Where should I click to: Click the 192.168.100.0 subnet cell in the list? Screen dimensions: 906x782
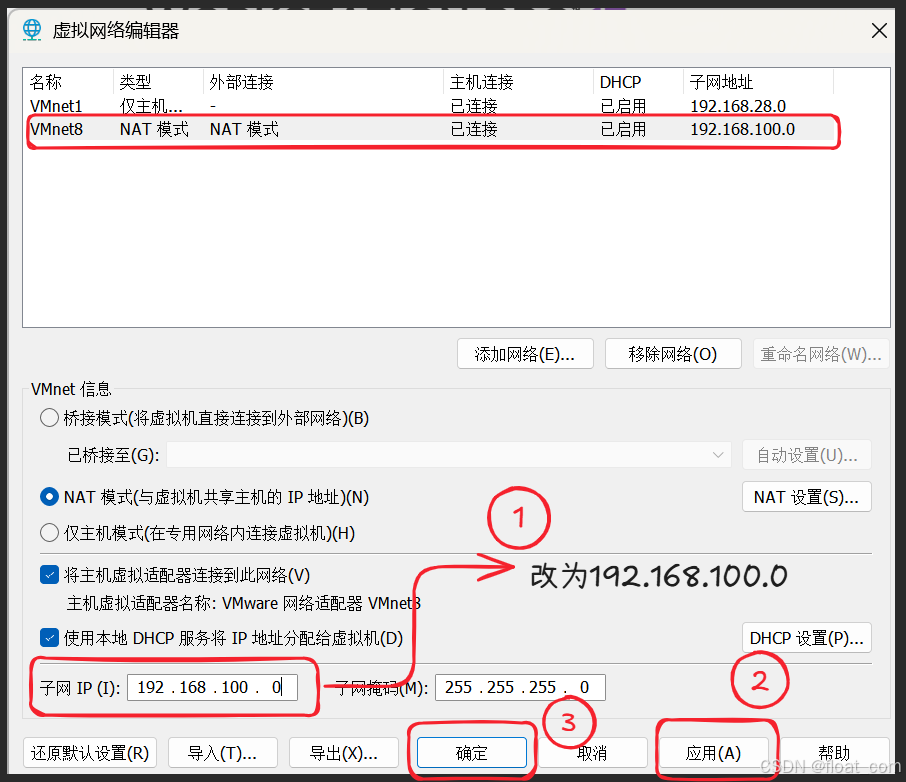coord(743,129)
